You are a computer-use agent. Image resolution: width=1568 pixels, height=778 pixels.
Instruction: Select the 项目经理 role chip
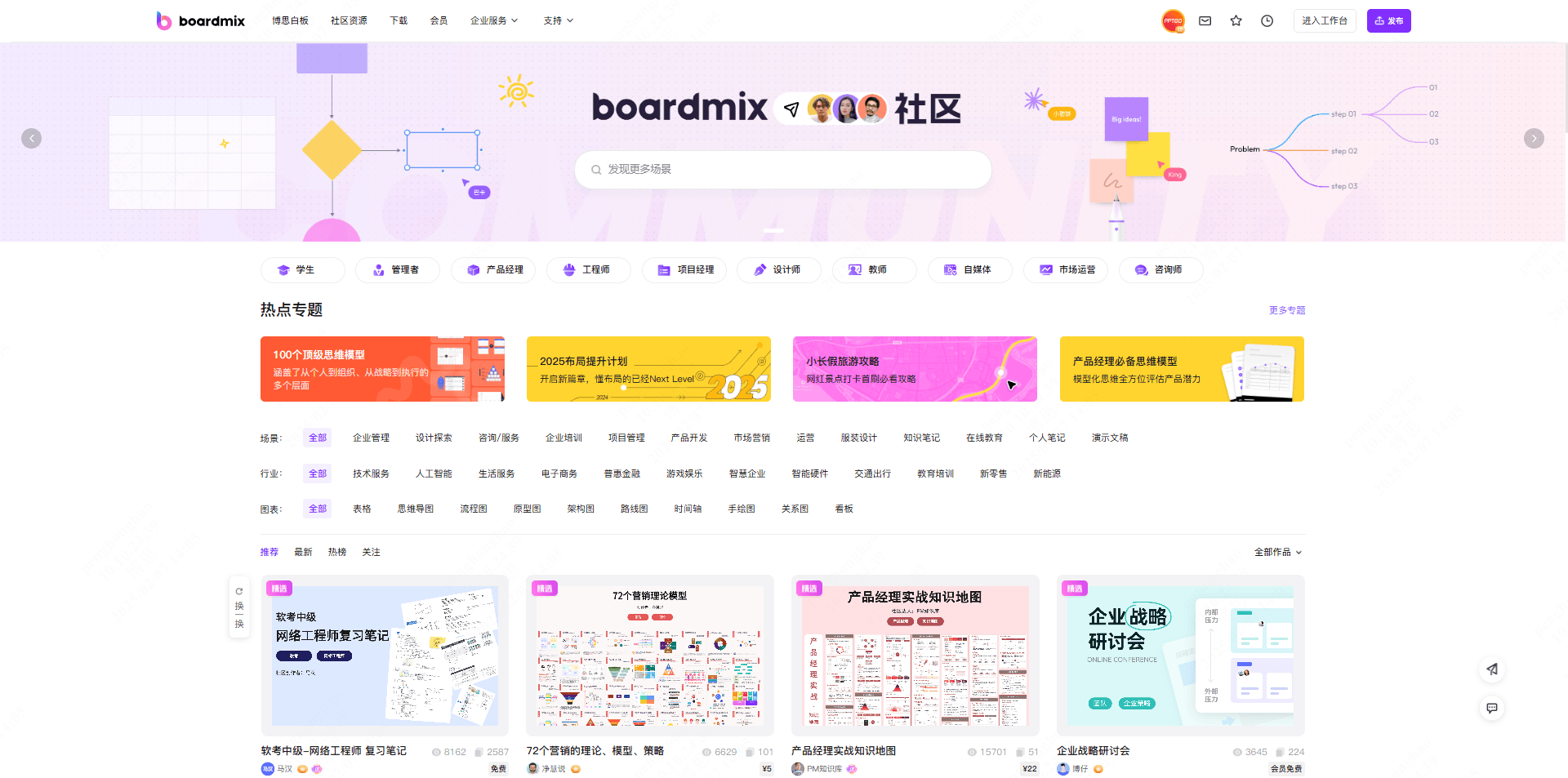coord(684,269)
